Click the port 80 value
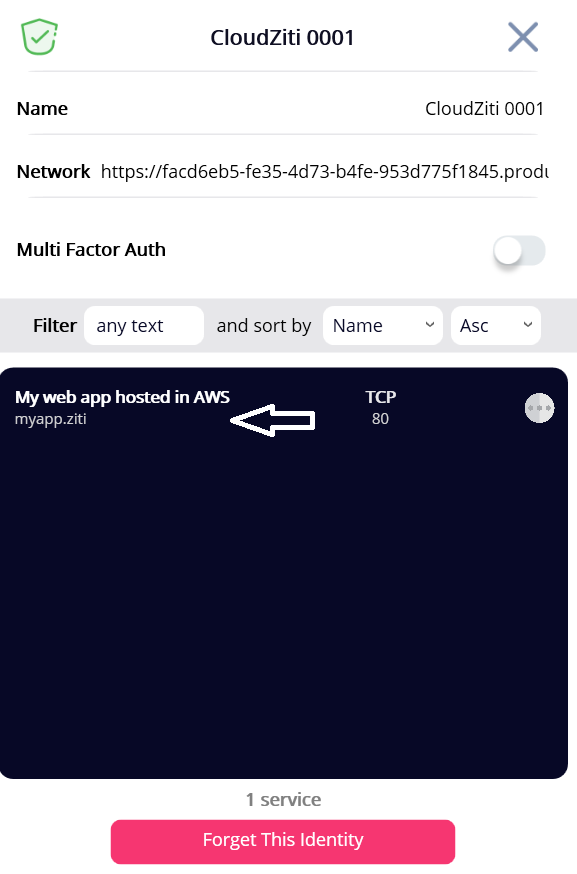 [x=380, y=419]
